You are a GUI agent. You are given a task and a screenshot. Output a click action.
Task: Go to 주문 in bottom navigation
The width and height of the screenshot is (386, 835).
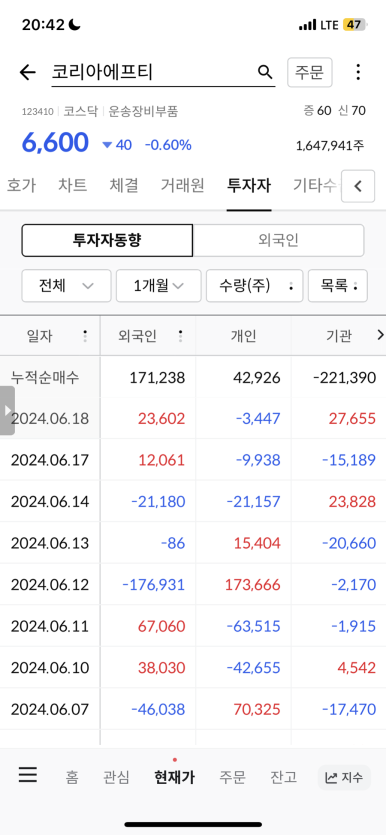point(232,777)
